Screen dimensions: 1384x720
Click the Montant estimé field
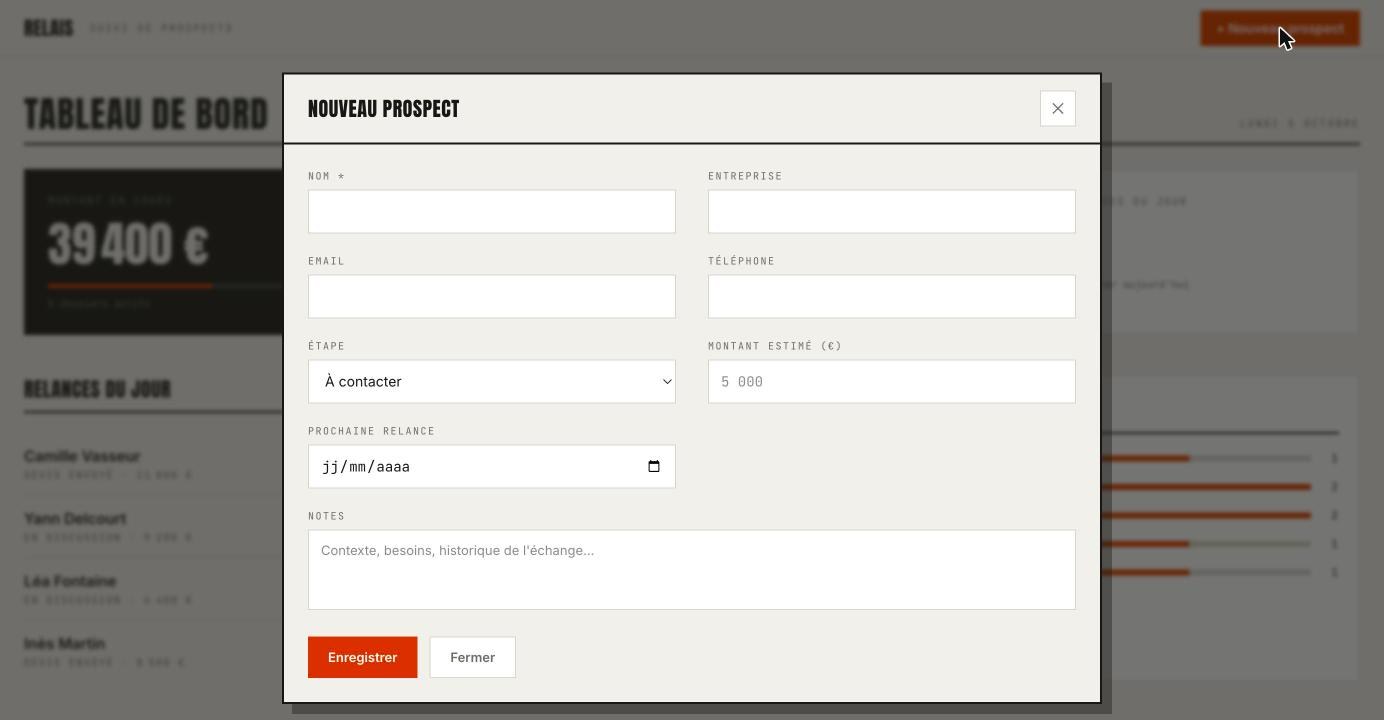pyautogui.click(x=892, y=382)
